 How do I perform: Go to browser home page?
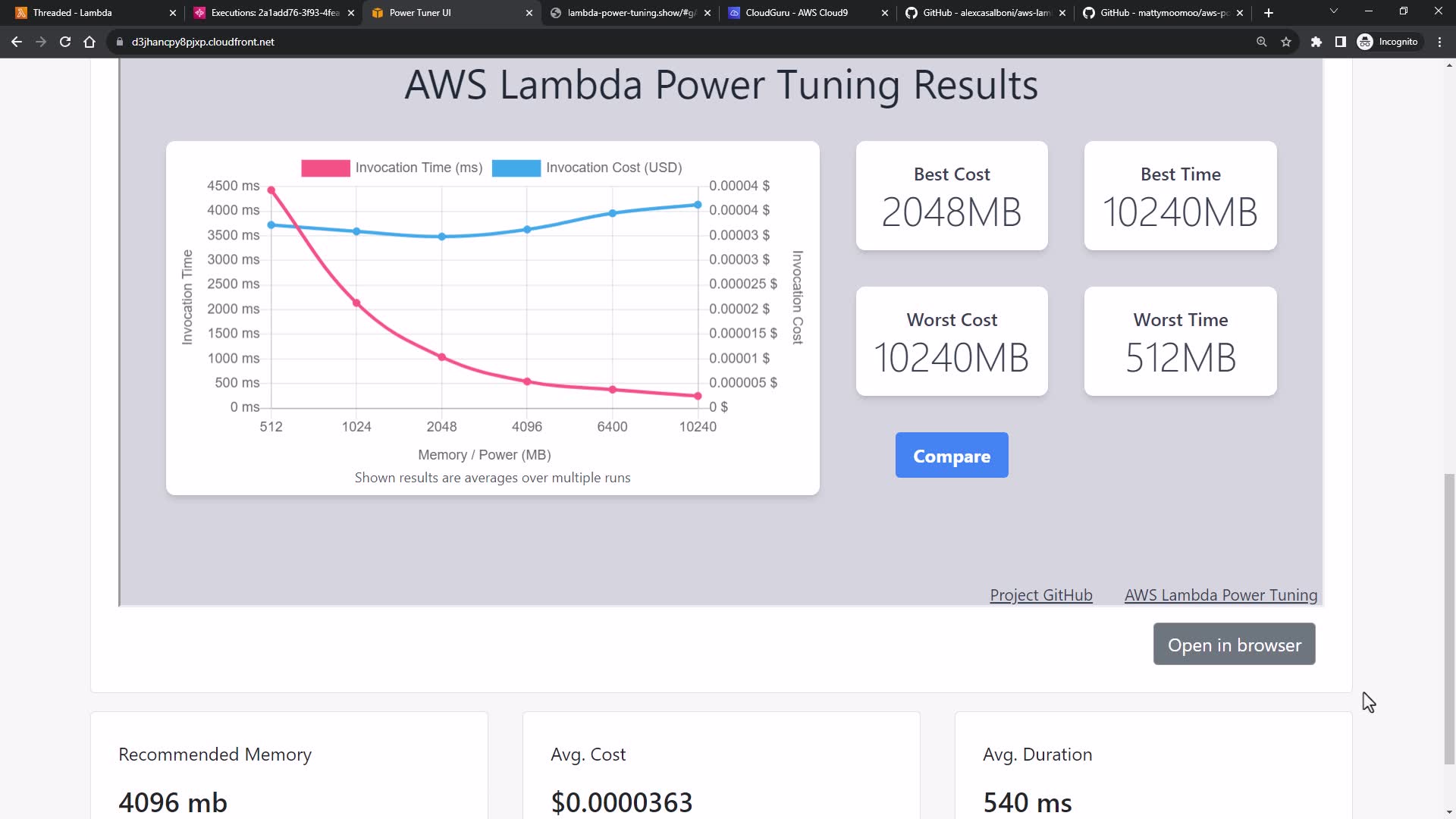[x=89, y=42]
